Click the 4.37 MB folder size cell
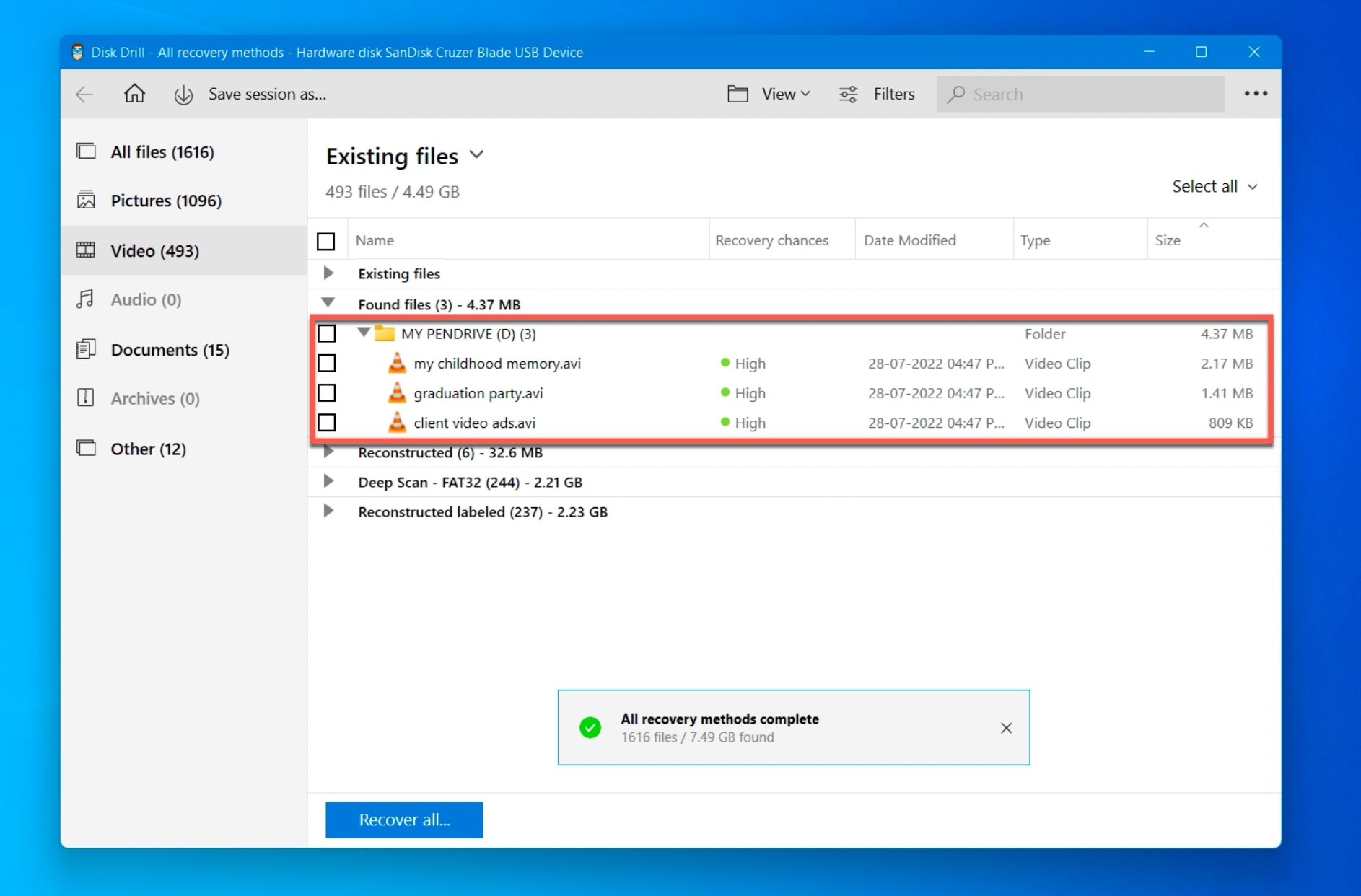The height and width of the screenshot is (896, 1361). [x=1226, y=333]
